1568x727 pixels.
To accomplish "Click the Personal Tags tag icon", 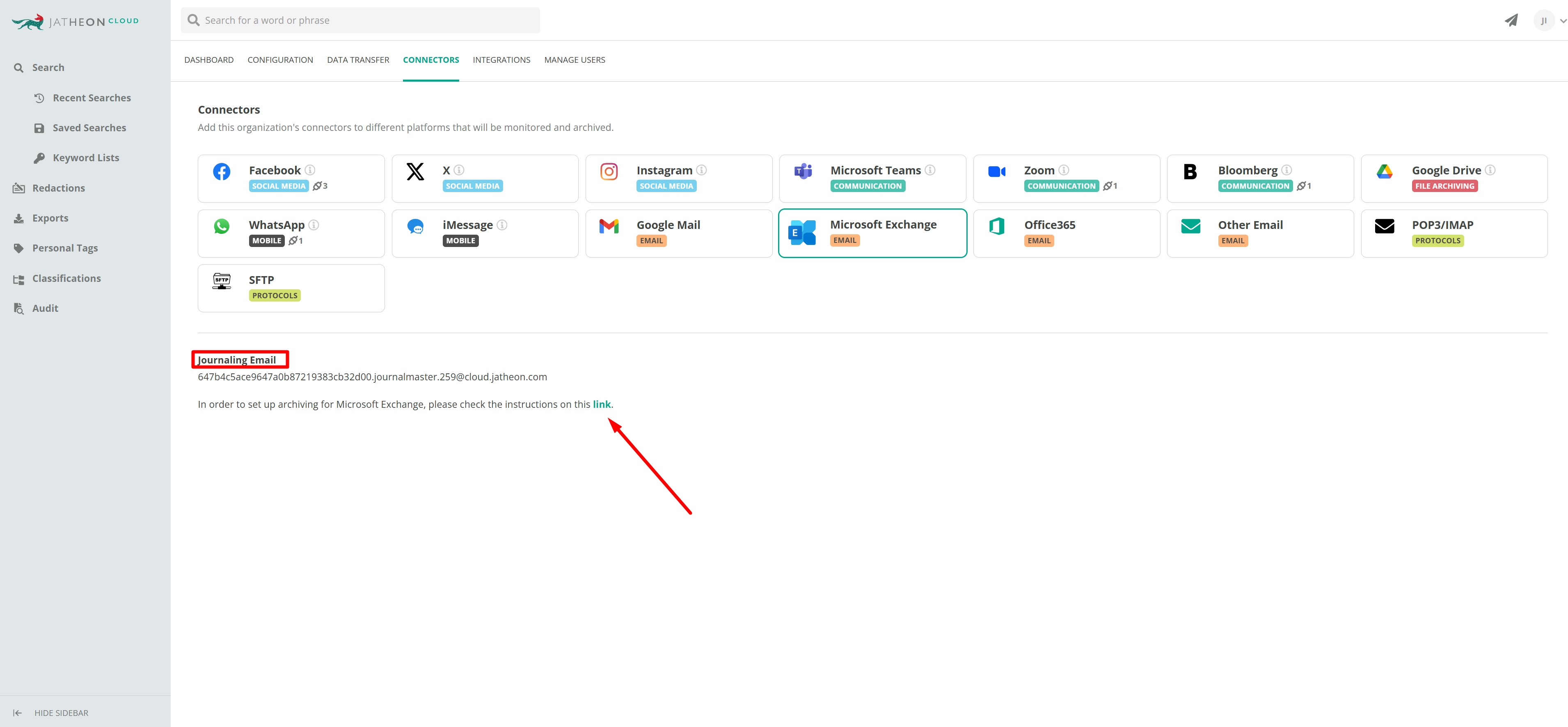I will 19,248.
